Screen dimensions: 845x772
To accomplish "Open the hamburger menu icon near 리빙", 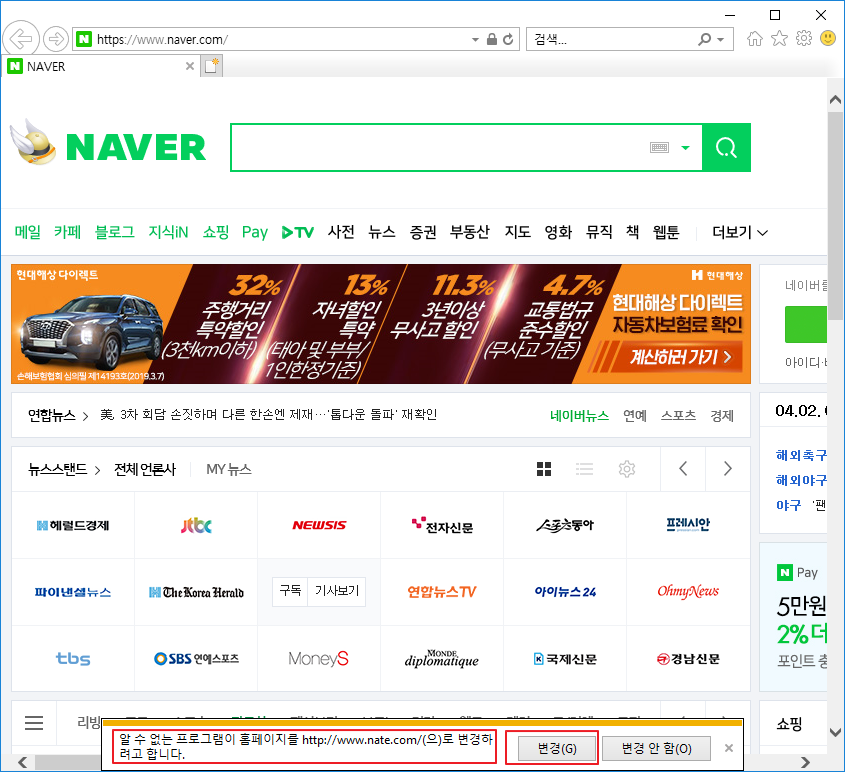I will pos(34,722).
